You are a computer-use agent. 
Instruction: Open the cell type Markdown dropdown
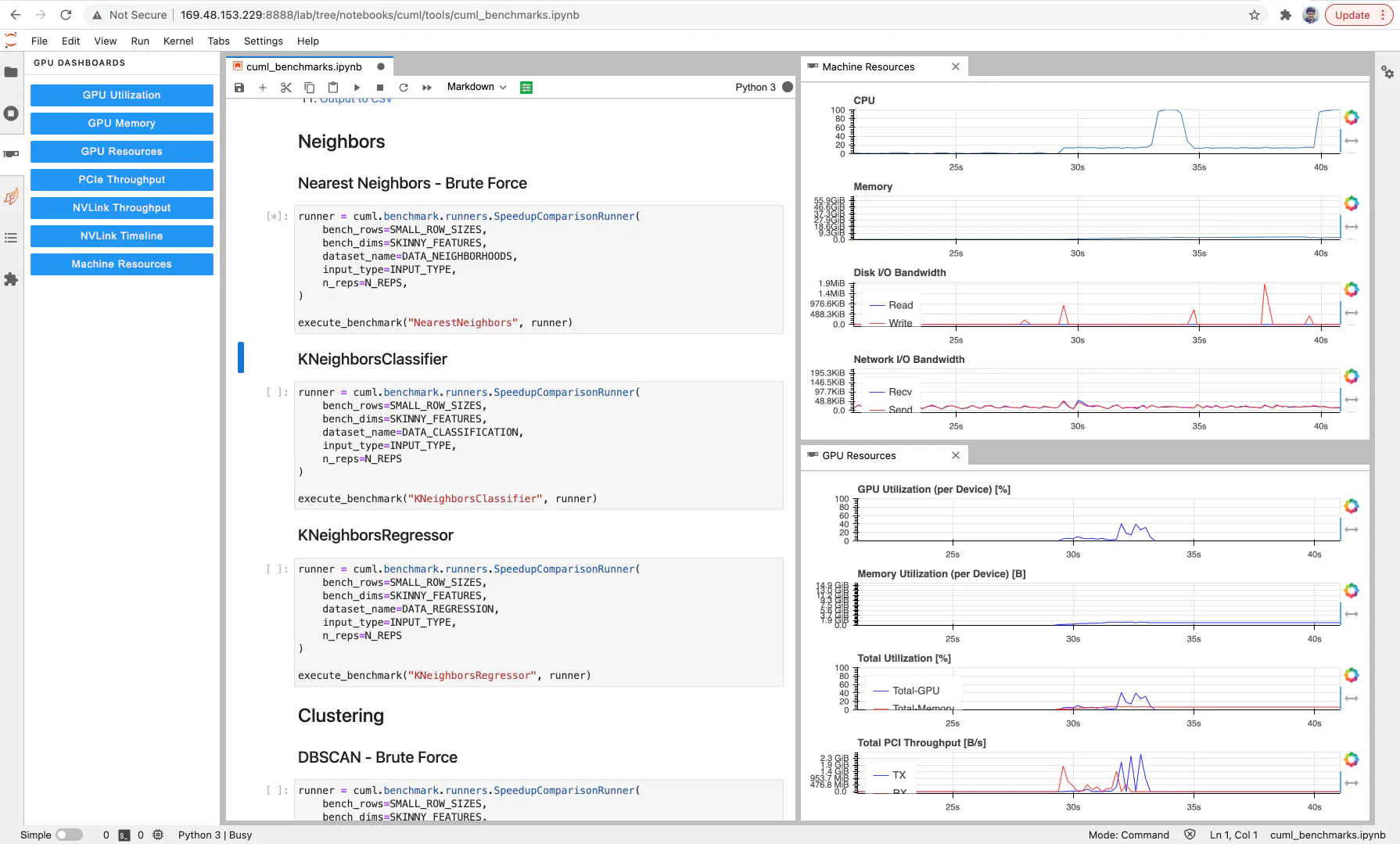477,87
